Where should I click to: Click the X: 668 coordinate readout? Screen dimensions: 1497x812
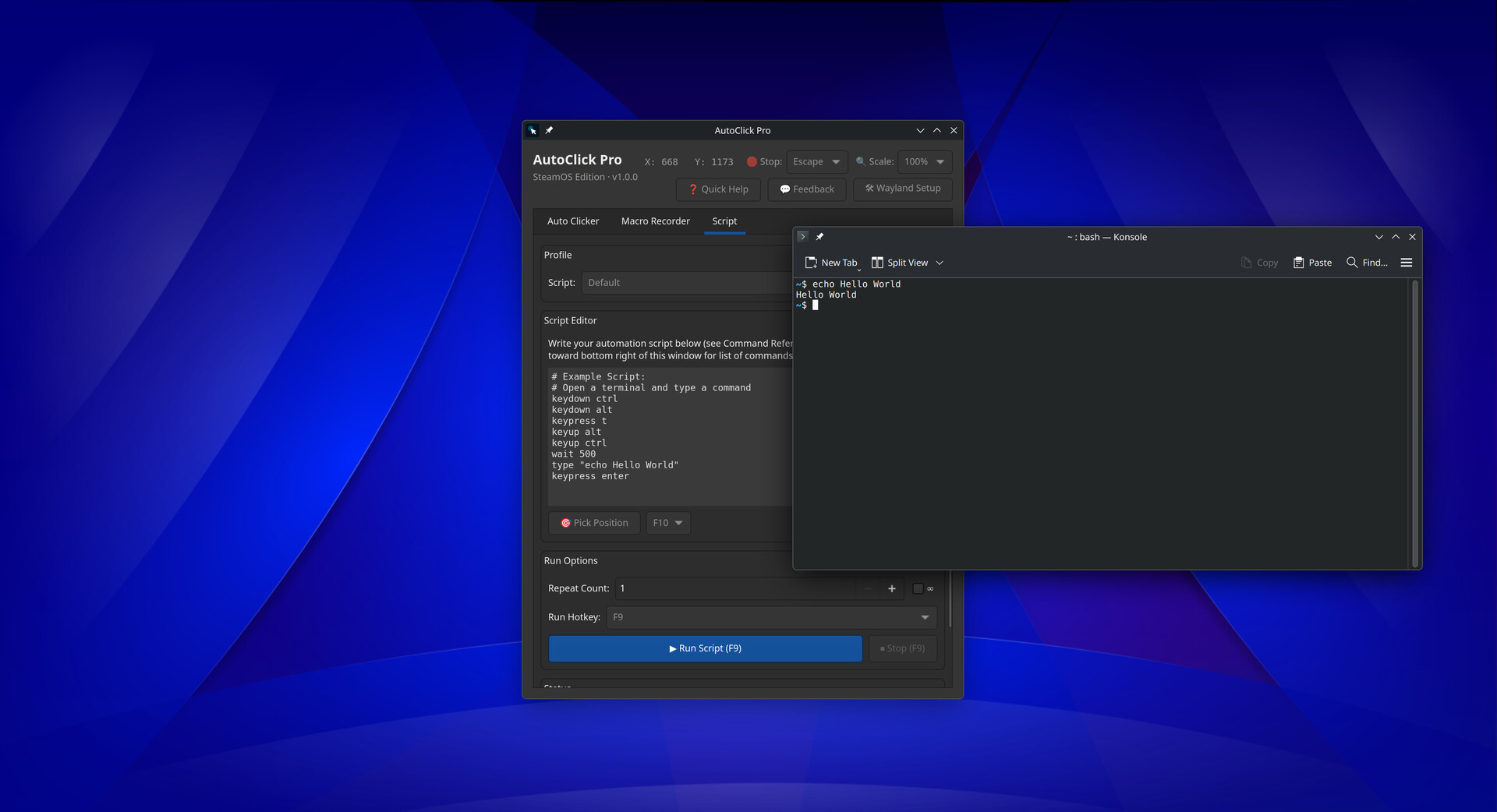[661, 162]
